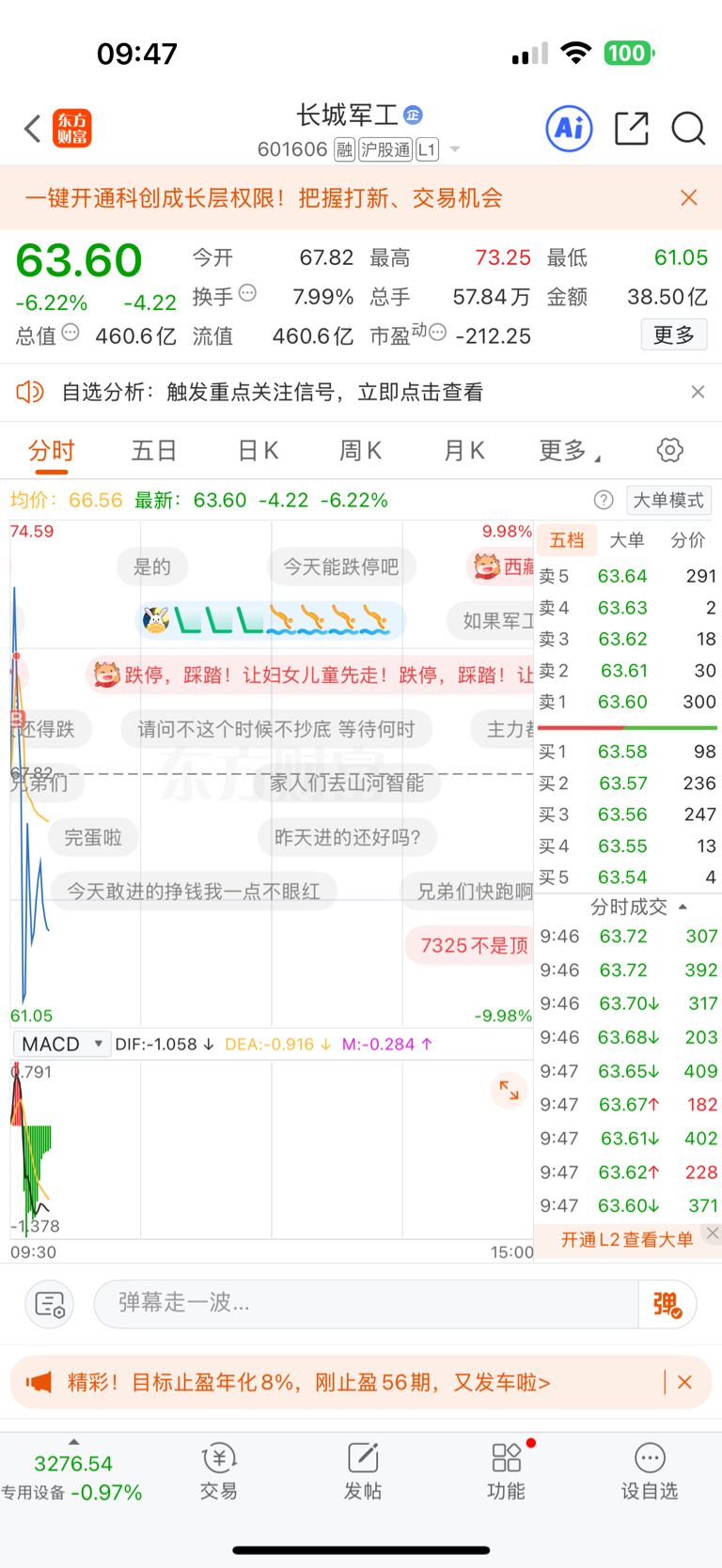This screenshot has width=722, height=1568.
Task: Open chart settings gear
Action: (670, 450)
